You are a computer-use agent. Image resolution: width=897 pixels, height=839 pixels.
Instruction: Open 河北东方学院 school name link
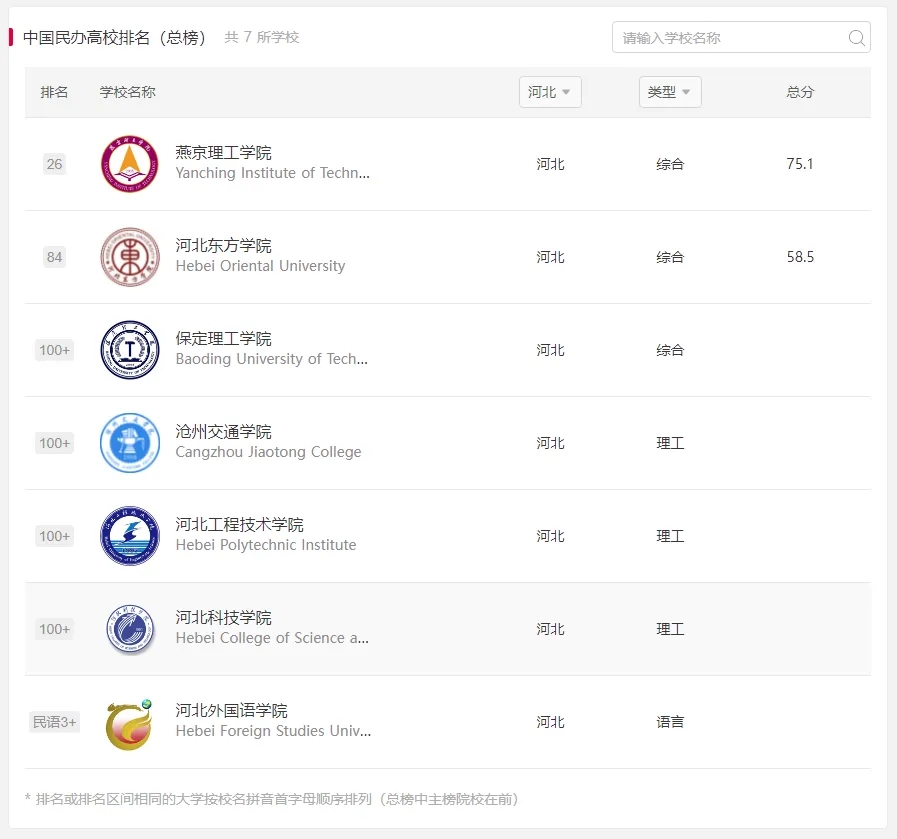[x=223, y=246]
